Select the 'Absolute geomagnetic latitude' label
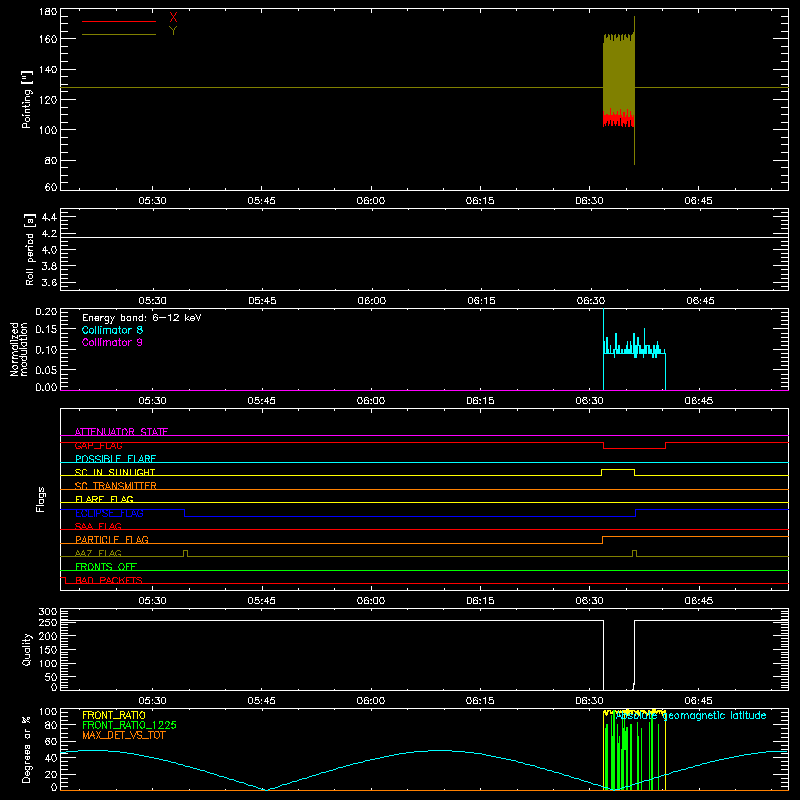The image size is (800, 800). (691, 715)
